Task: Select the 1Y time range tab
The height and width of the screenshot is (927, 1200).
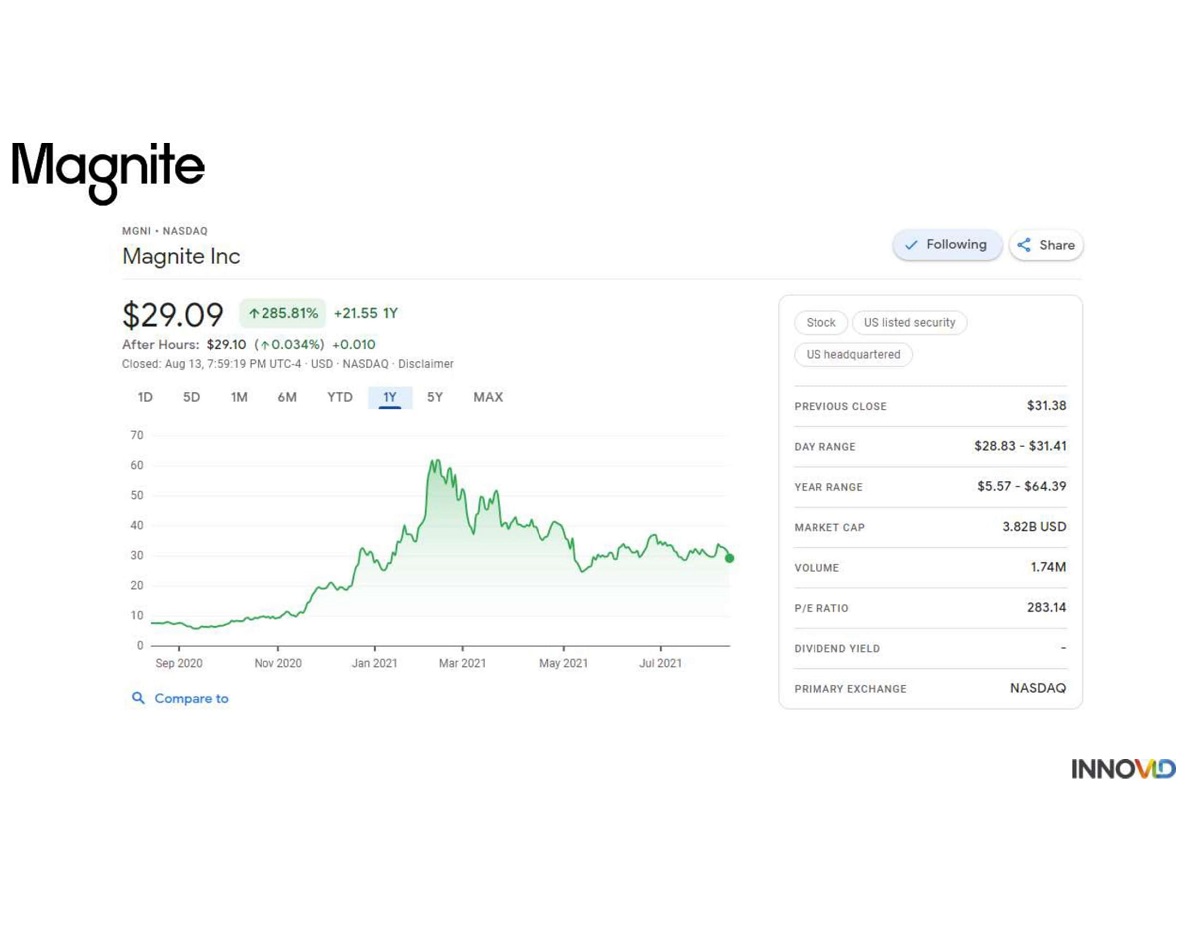Action: (x=390, y=398)
